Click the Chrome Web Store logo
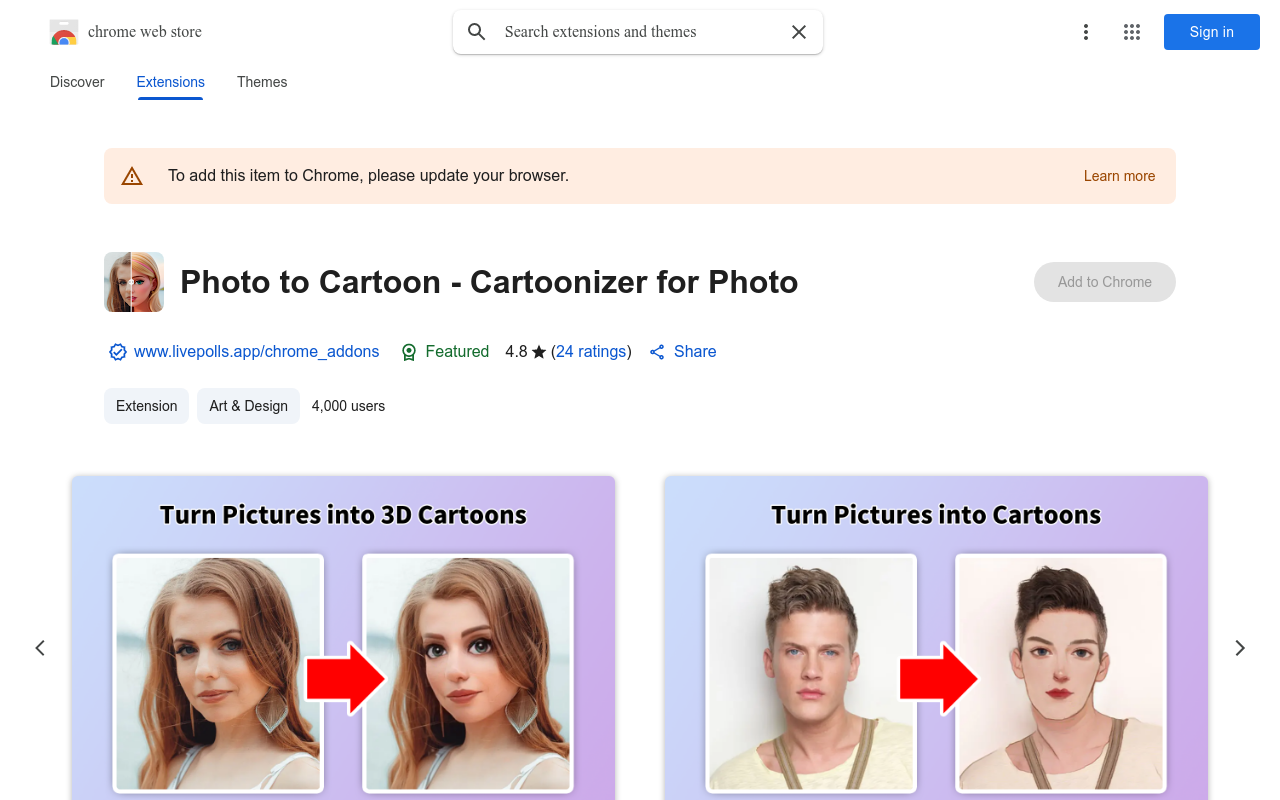The image size is (1280, 800). [x=64, y=32]
